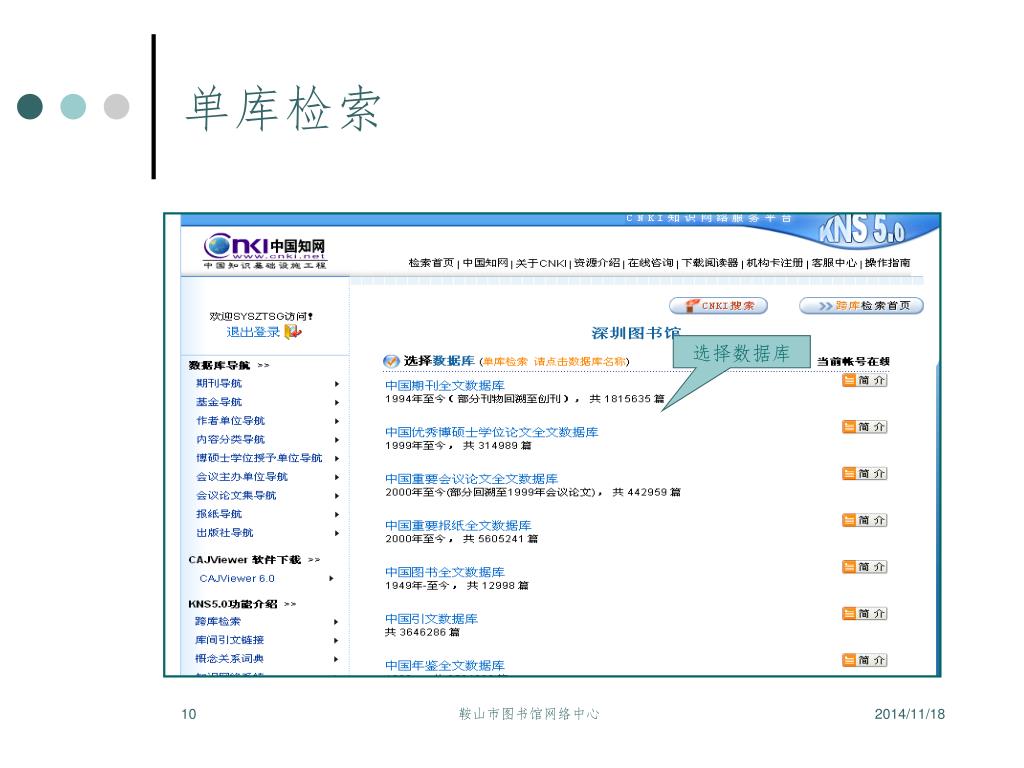Open 简介 for 中国图书全文数据库
This screenshot has height=768, width=1024.
pos(864,567)
